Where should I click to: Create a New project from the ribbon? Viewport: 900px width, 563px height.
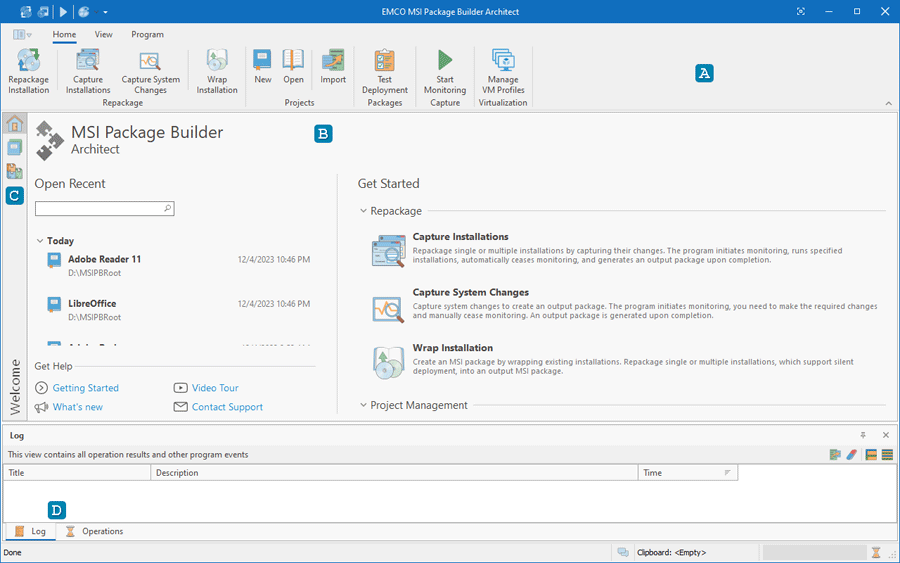click(262, 67)
